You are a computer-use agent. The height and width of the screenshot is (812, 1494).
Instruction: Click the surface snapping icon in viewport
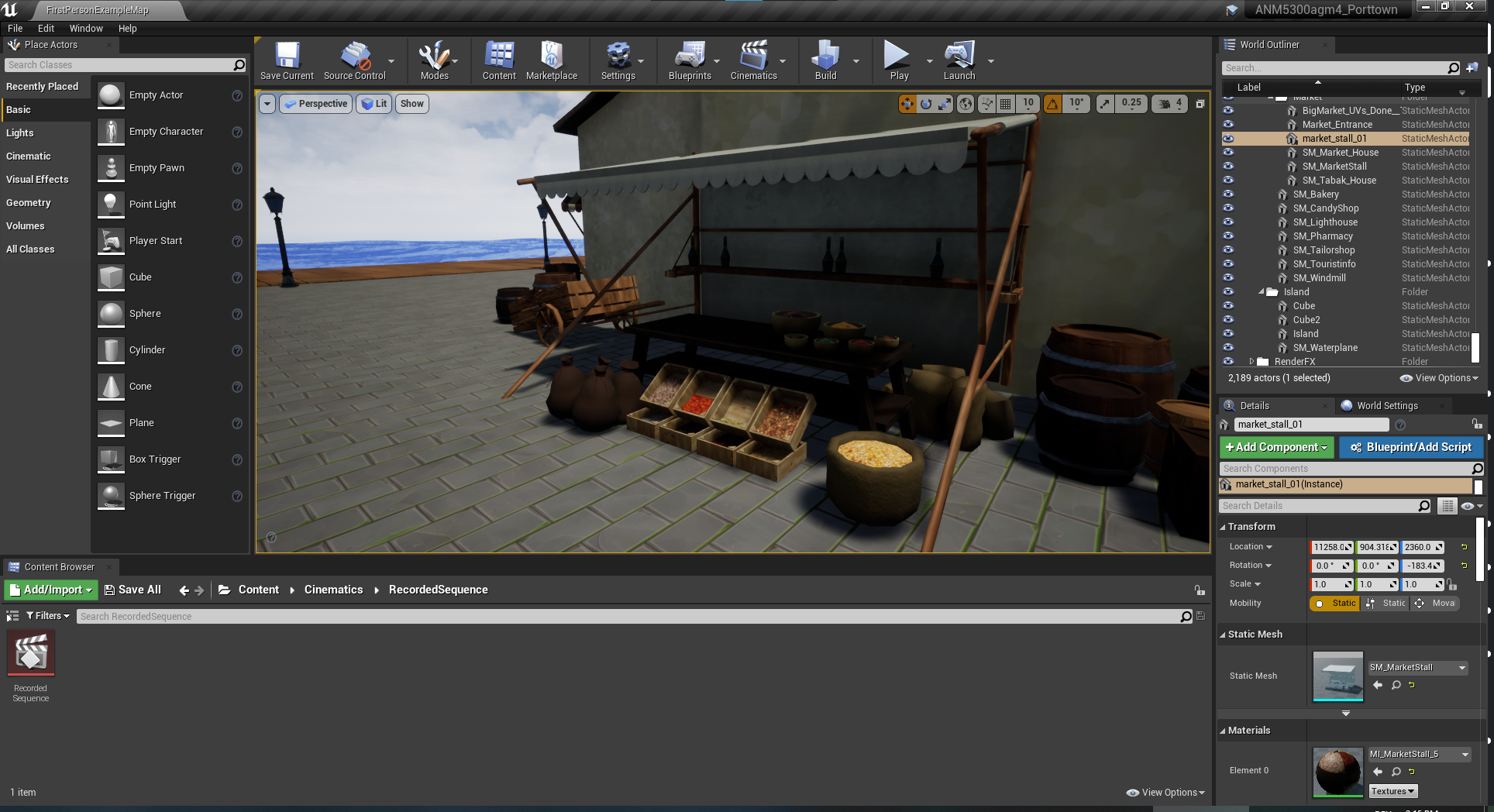[x=986, y=104]
